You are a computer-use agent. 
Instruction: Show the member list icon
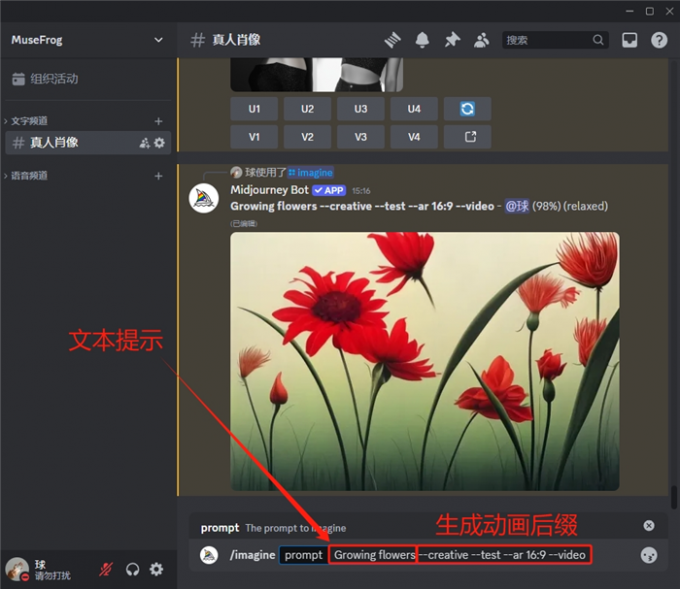(481, 40)
